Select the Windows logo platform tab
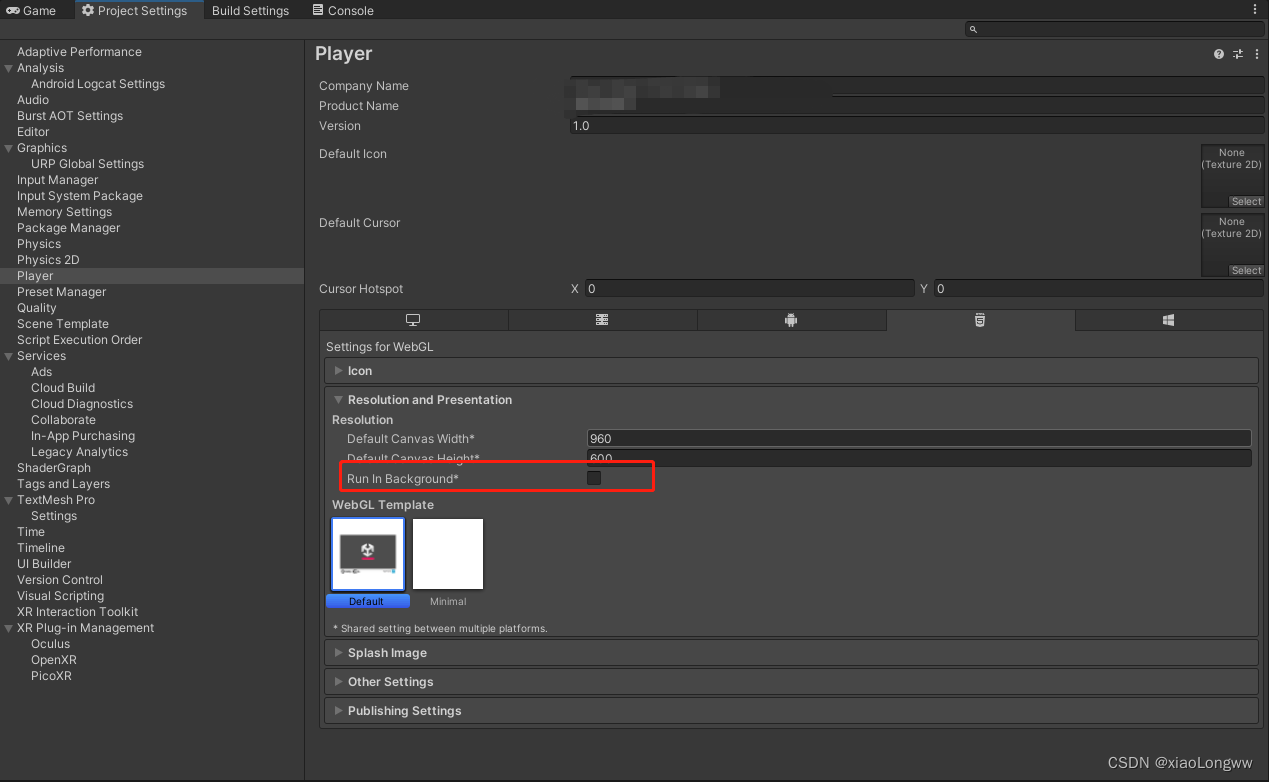 point(1168,320)
